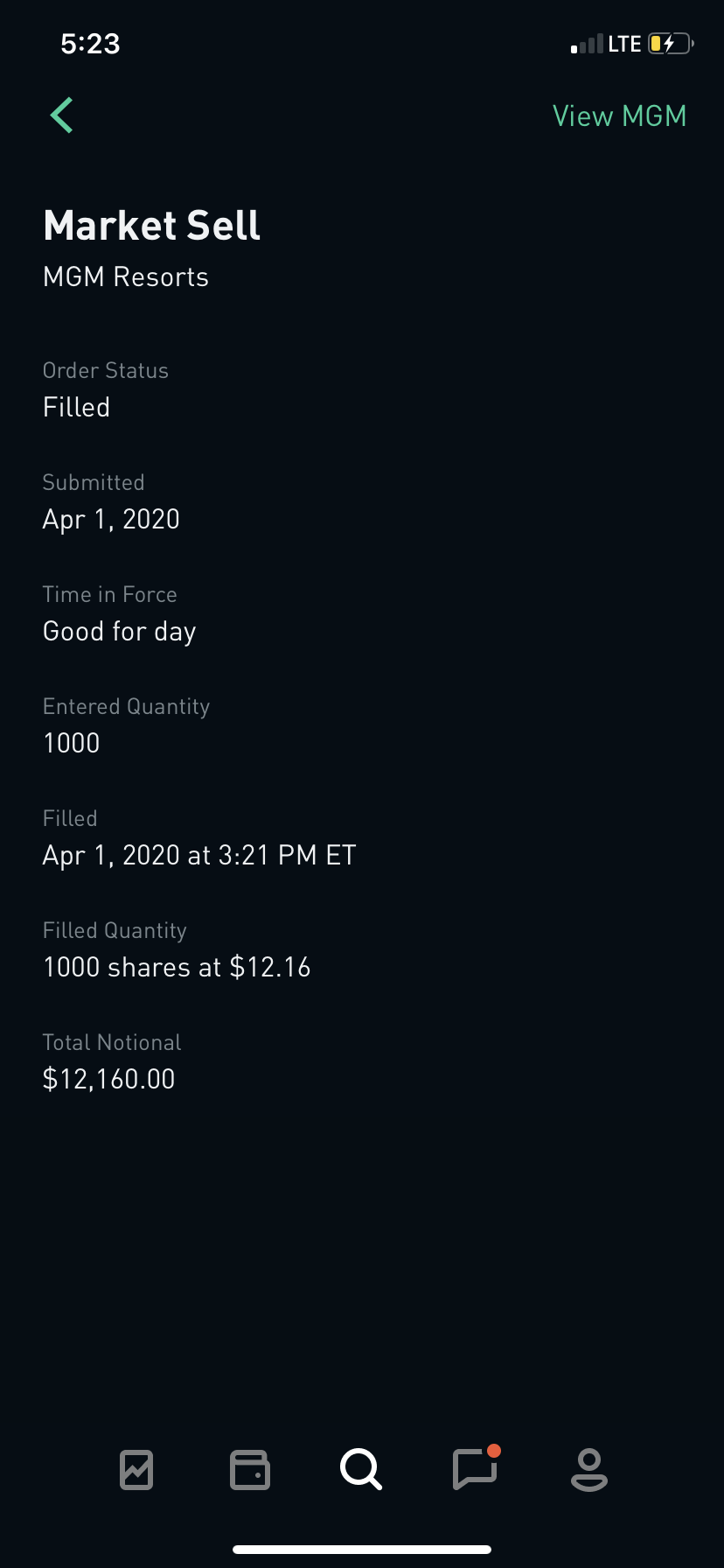Tap 1000 shares at $12.16 text

click(x=177, y=968)
